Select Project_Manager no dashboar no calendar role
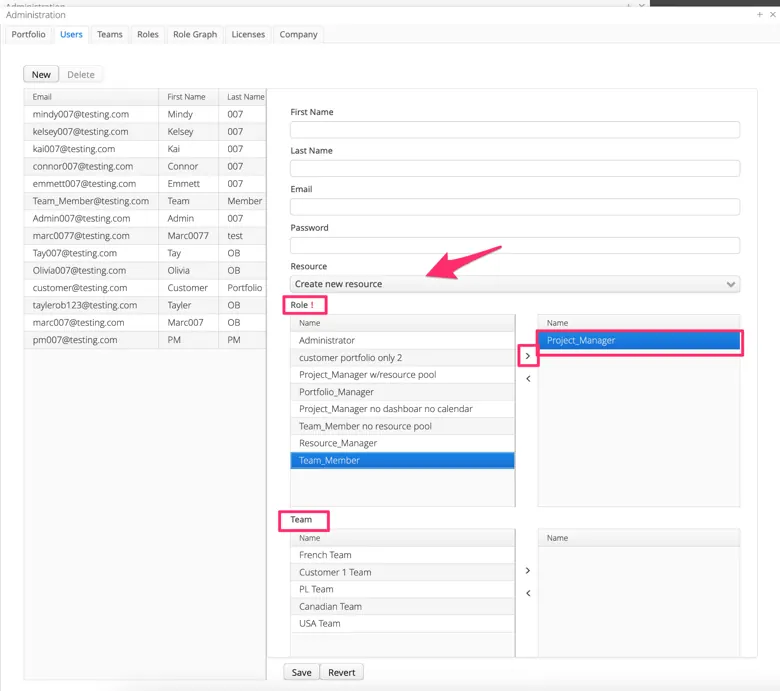This screenshot has width=780, height=691. click(402, 409)
